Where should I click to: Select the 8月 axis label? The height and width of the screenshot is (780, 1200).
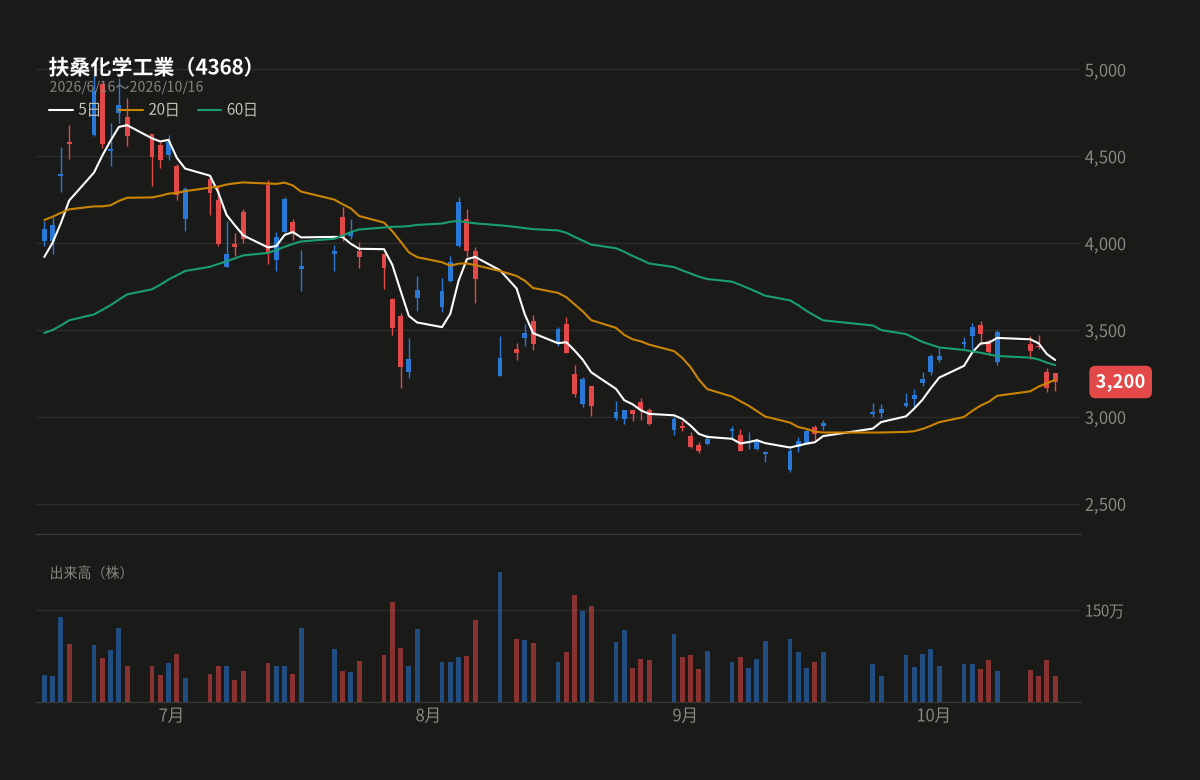[428, 715]
